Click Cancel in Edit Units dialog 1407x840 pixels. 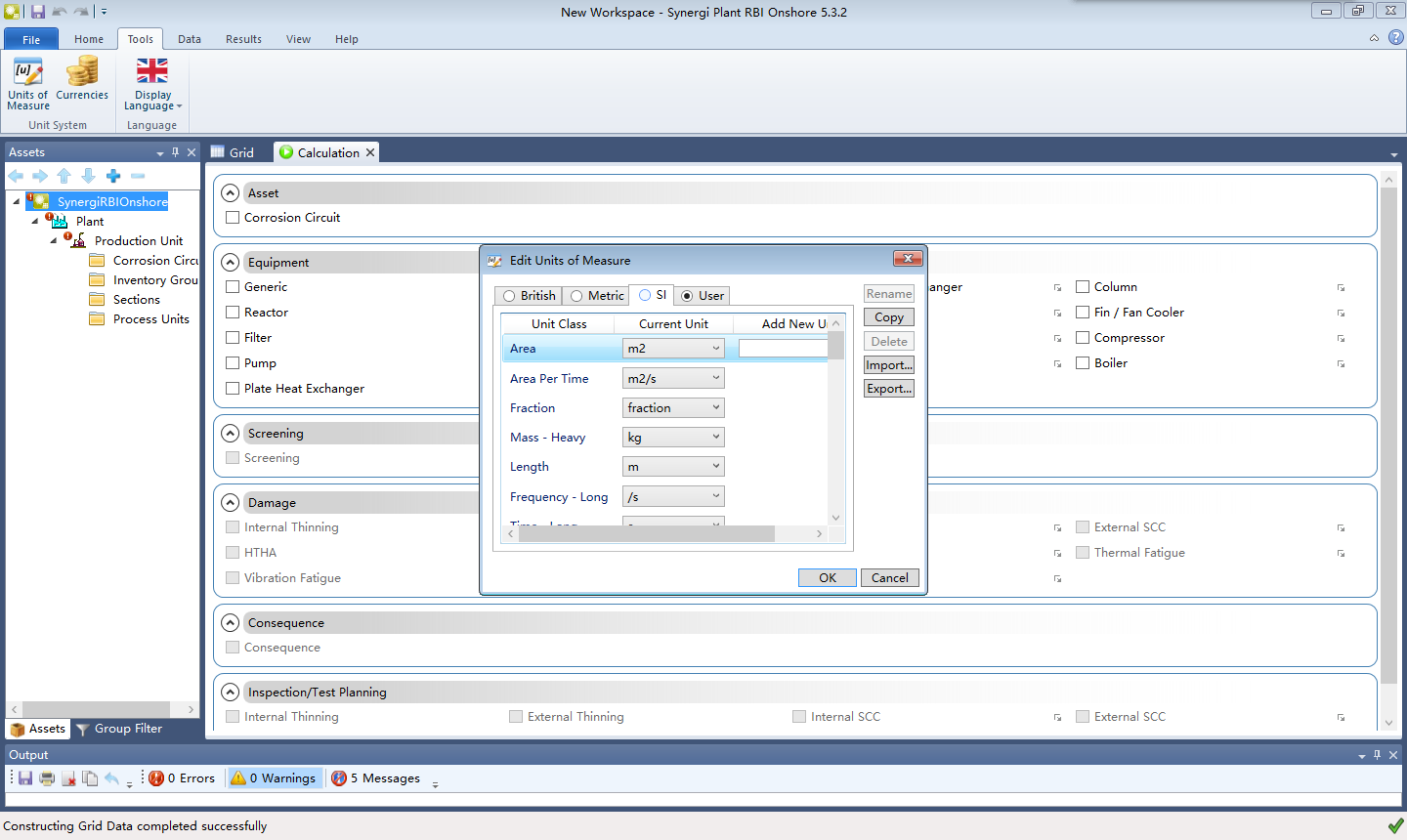[890, 578]
